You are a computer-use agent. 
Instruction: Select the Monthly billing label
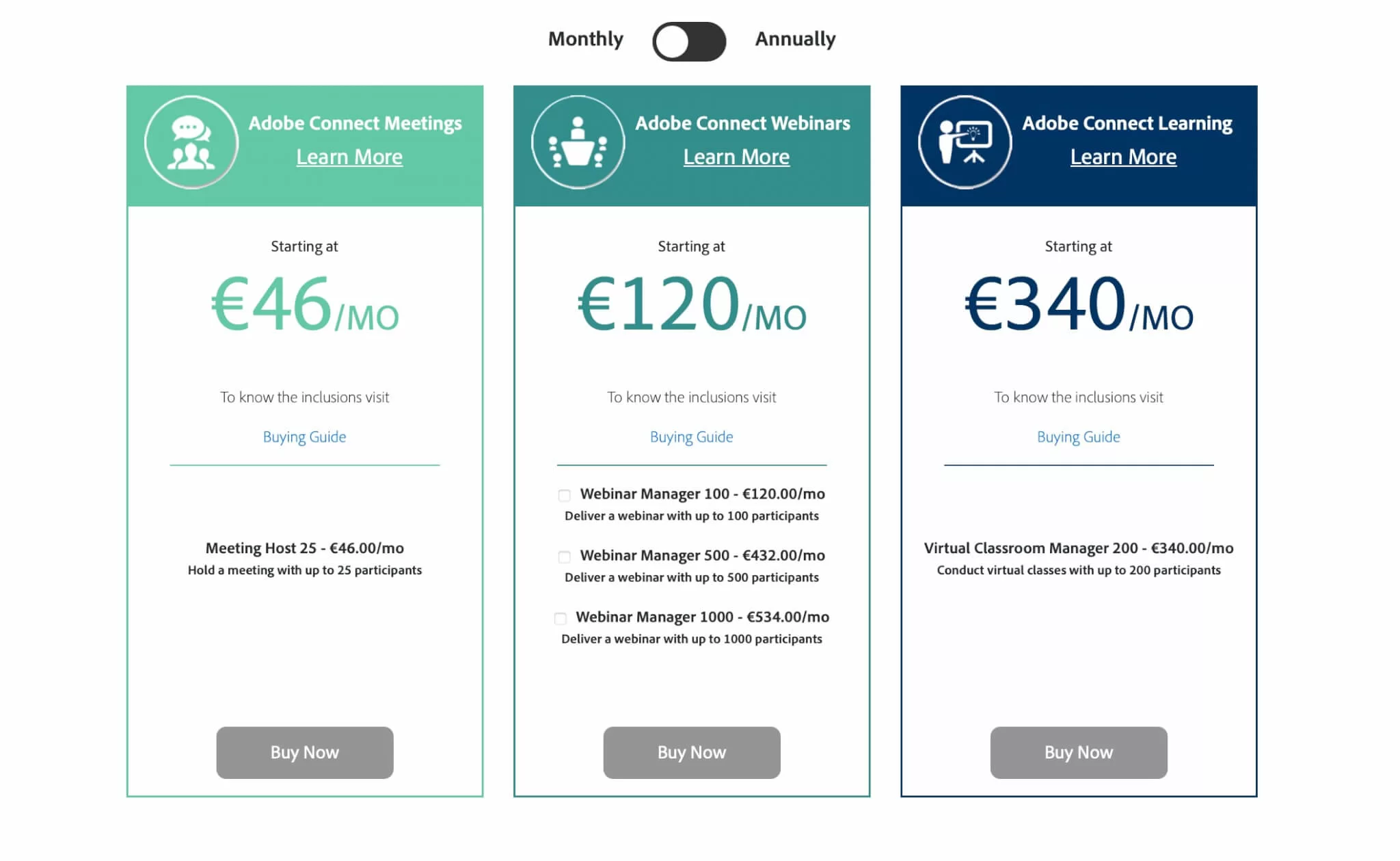[584, 39]
